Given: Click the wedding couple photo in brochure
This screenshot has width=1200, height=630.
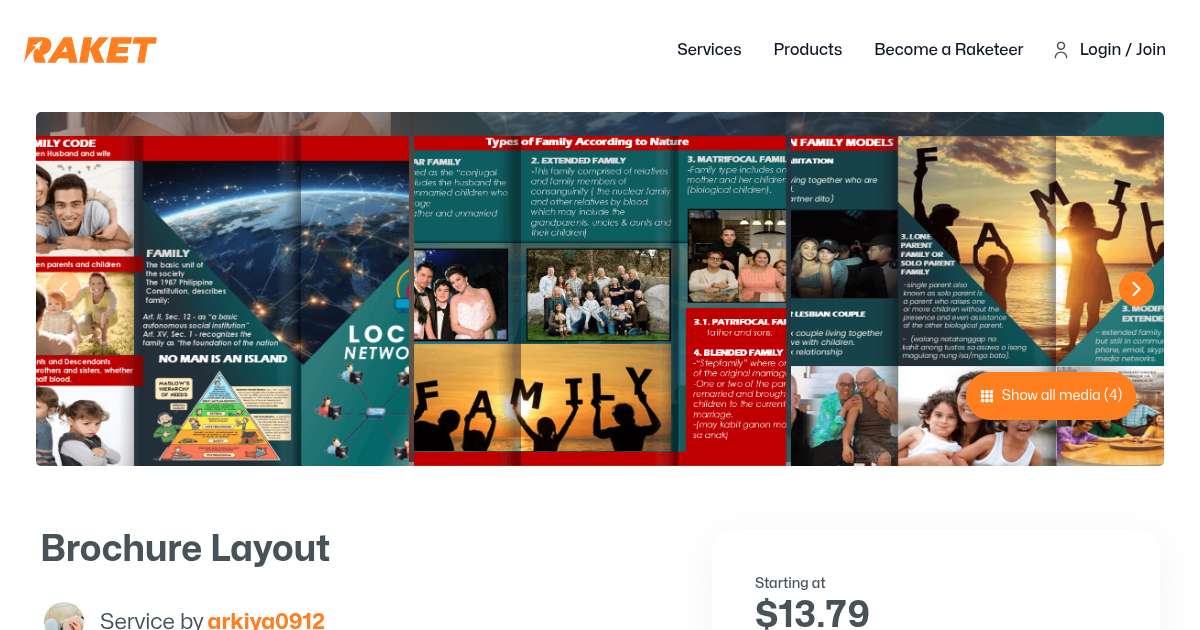Looking at the screenshot, I should pos(461,295).
